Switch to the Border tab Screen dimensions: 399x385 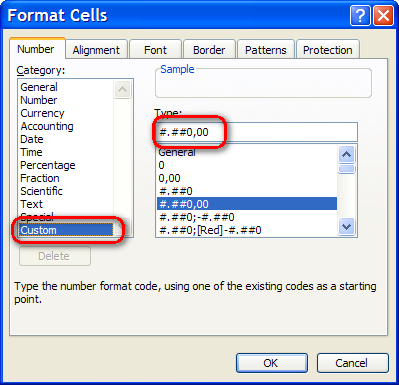(x=209, y=50)
